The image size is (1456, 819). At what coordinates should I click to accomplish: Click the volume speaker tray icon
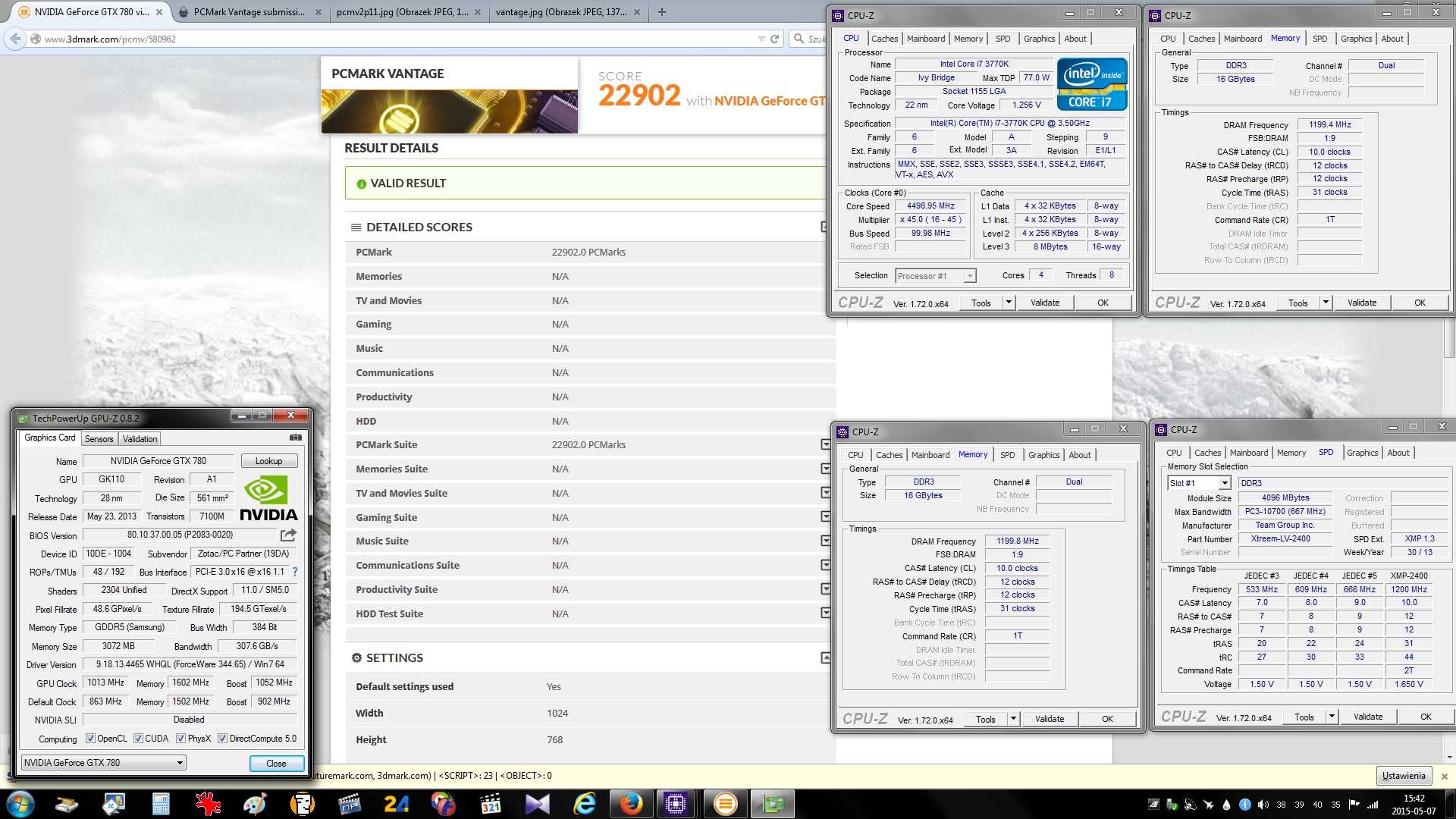tap(1263, 805)
